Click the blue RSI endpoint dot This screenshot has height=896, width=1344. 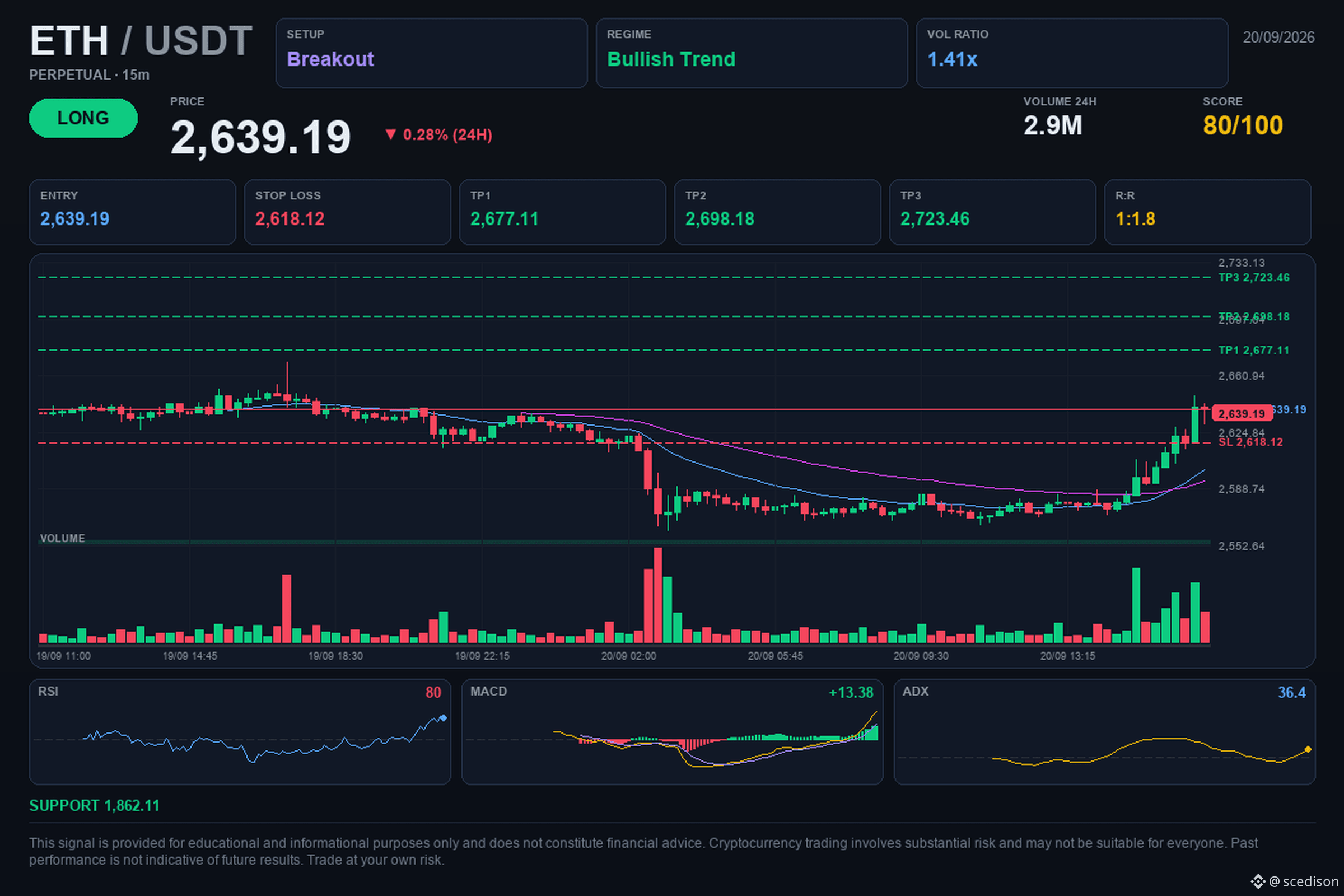click(443, 718)
